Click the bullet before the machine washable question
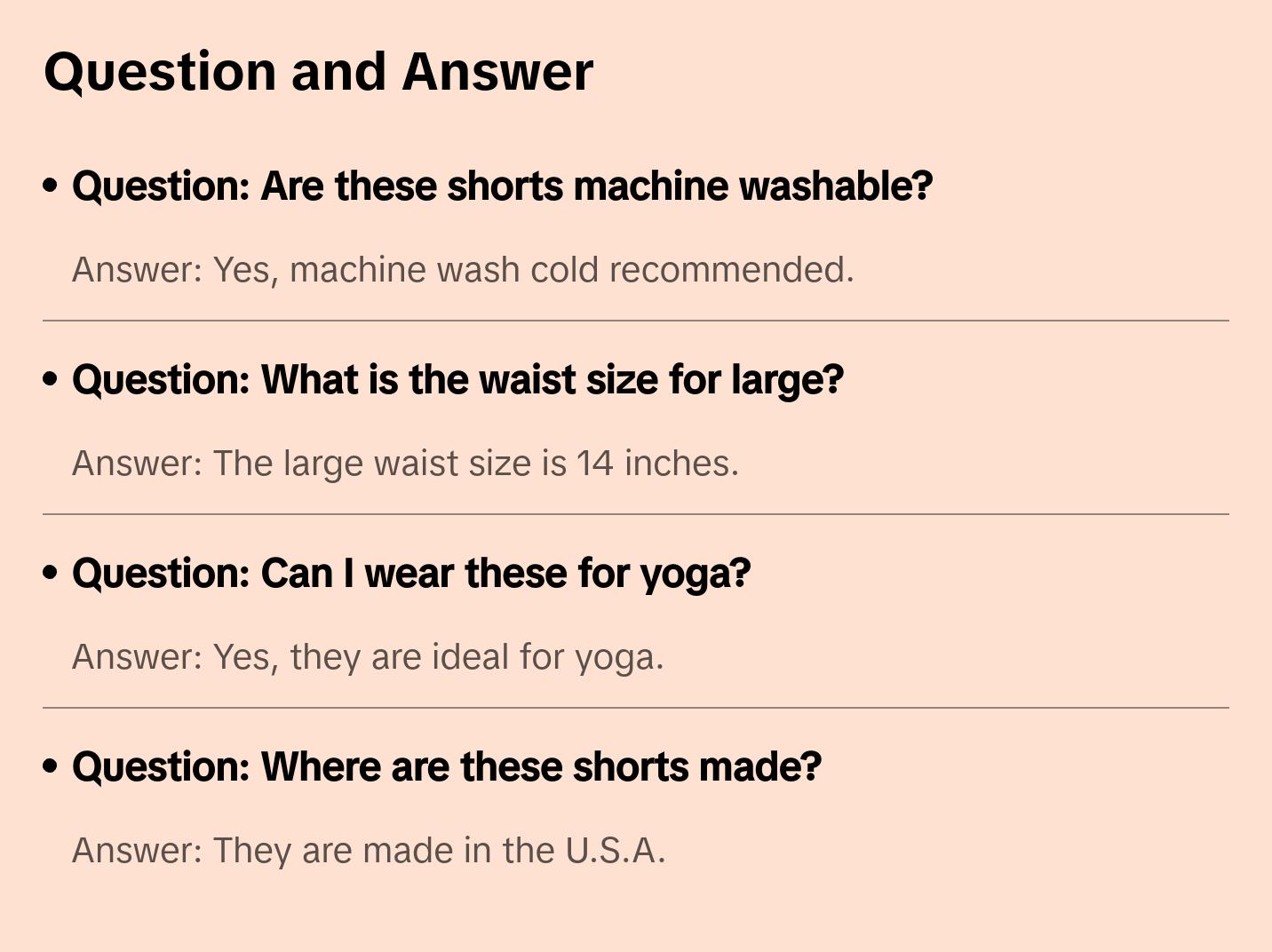 pos(51,186)
